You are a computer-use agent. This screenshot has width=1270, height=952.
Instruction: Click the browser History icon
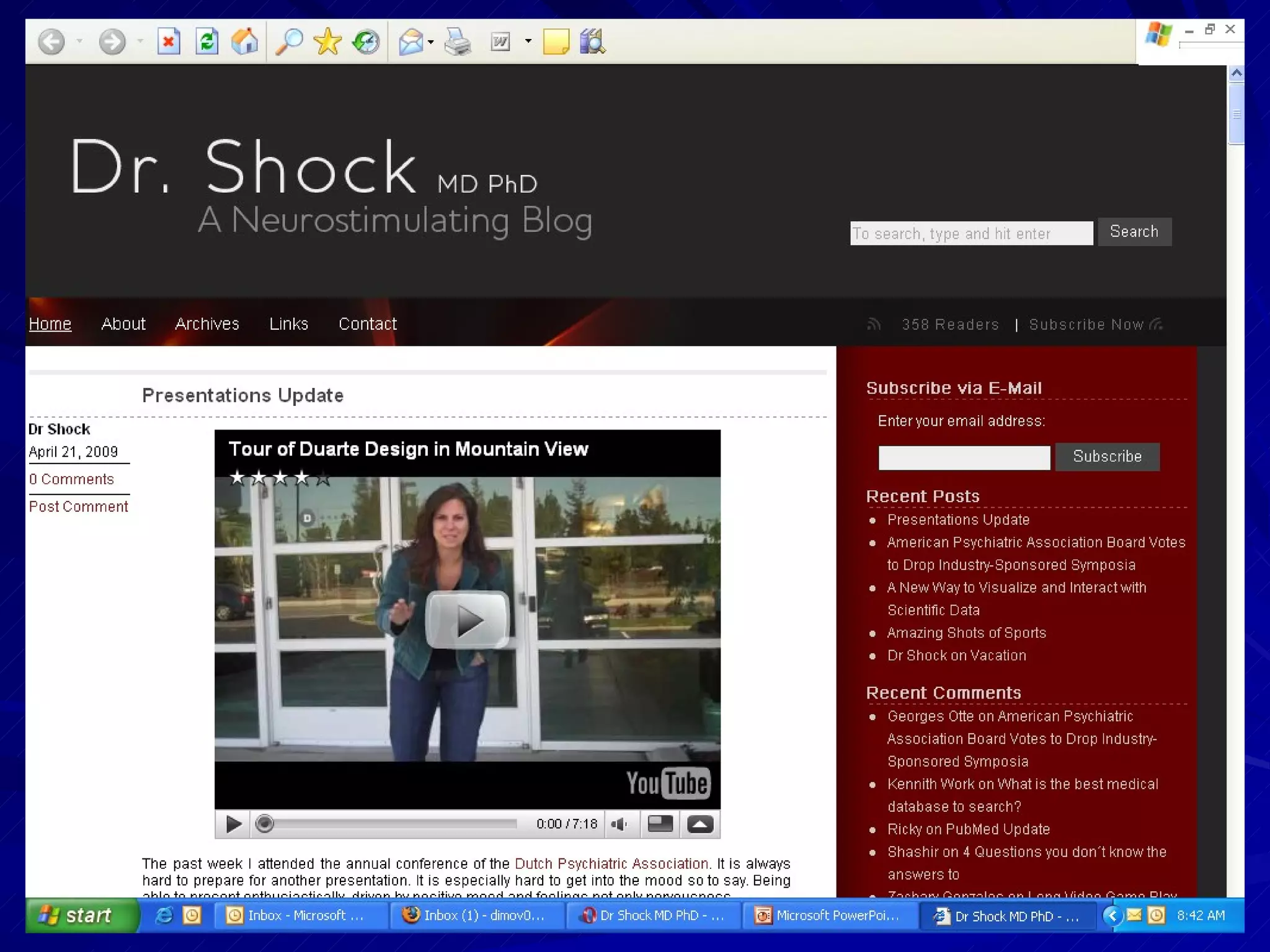pyautogui.click(x=366, y=42)
